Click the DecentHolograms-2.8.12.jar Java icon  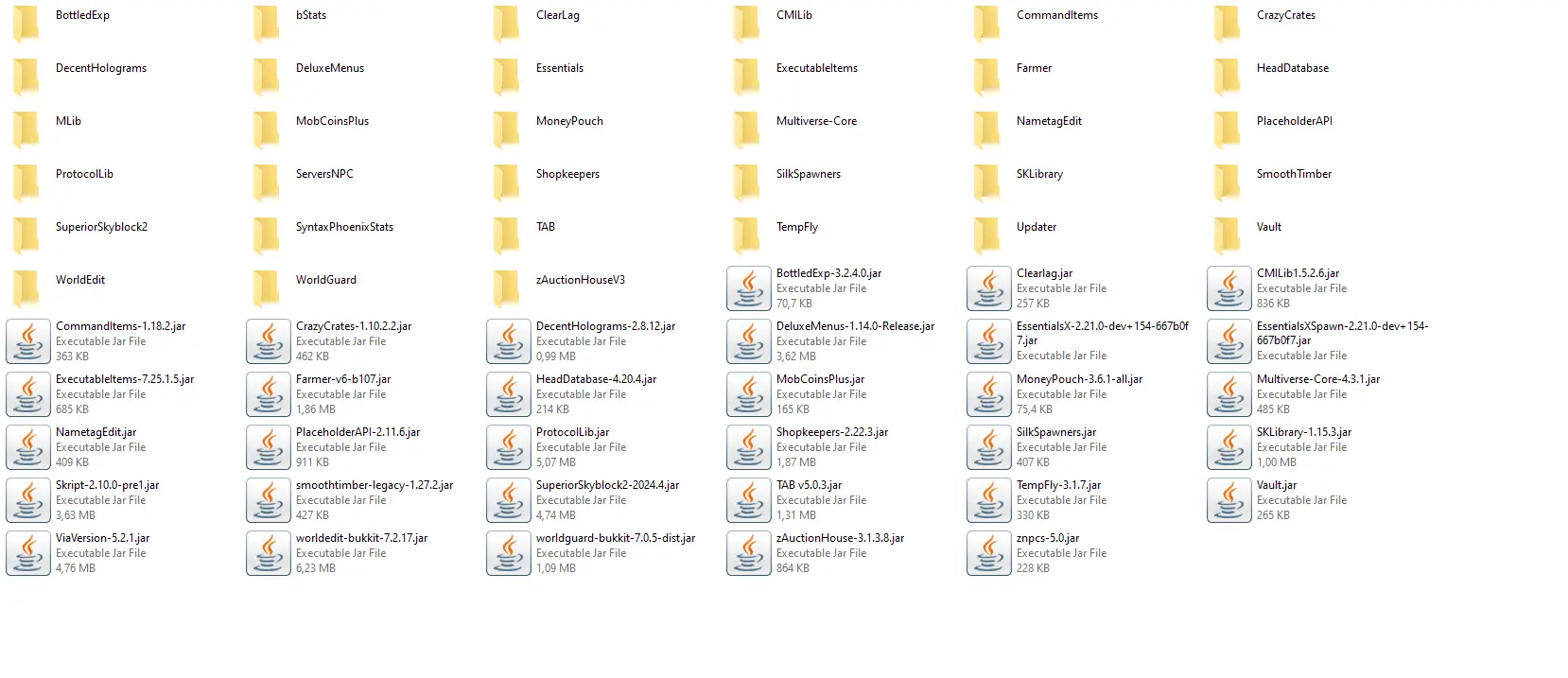[509, 341]
